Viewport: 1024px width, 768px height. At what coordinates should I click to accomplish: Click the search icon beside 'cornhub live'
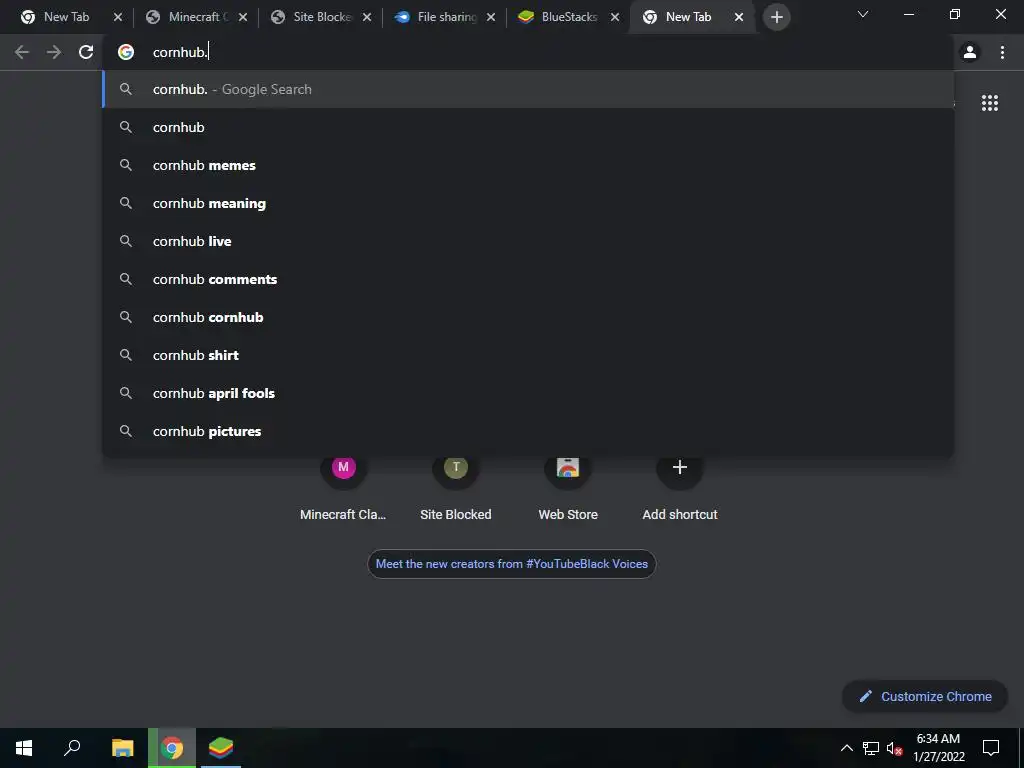tap(126, 241)
